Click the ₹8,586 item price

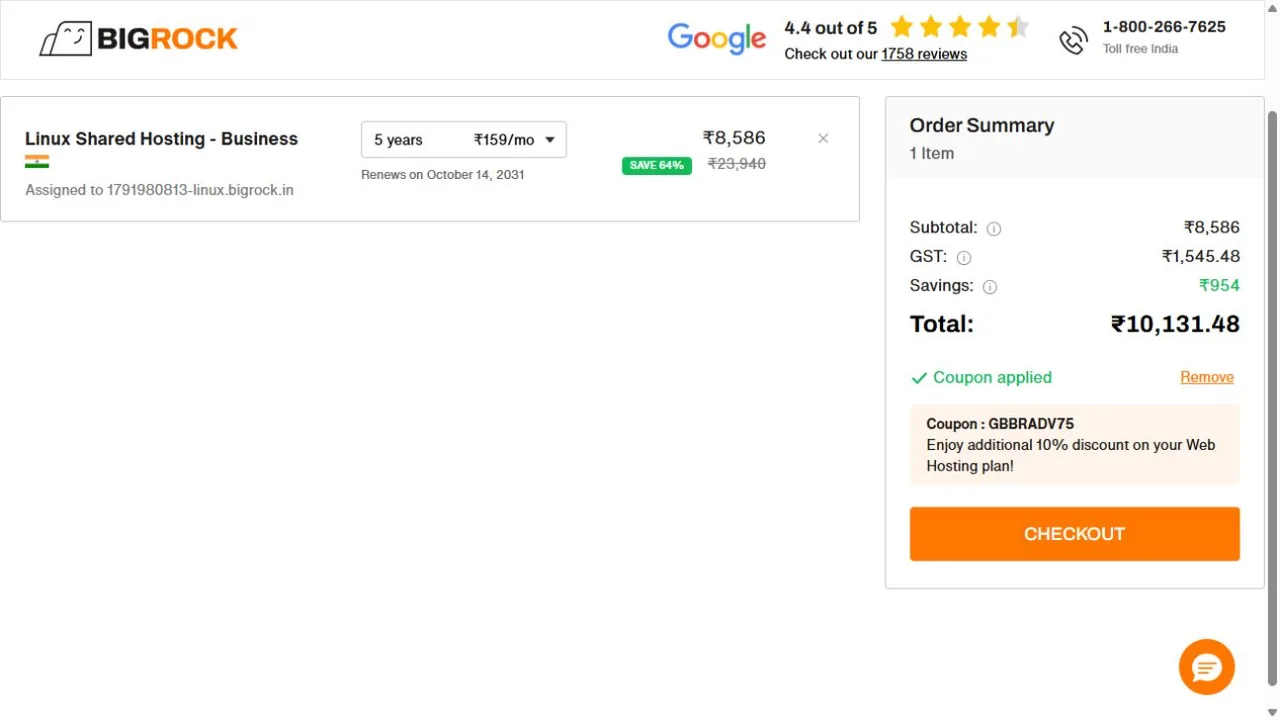pyautogui.click(x=734, y=138)
